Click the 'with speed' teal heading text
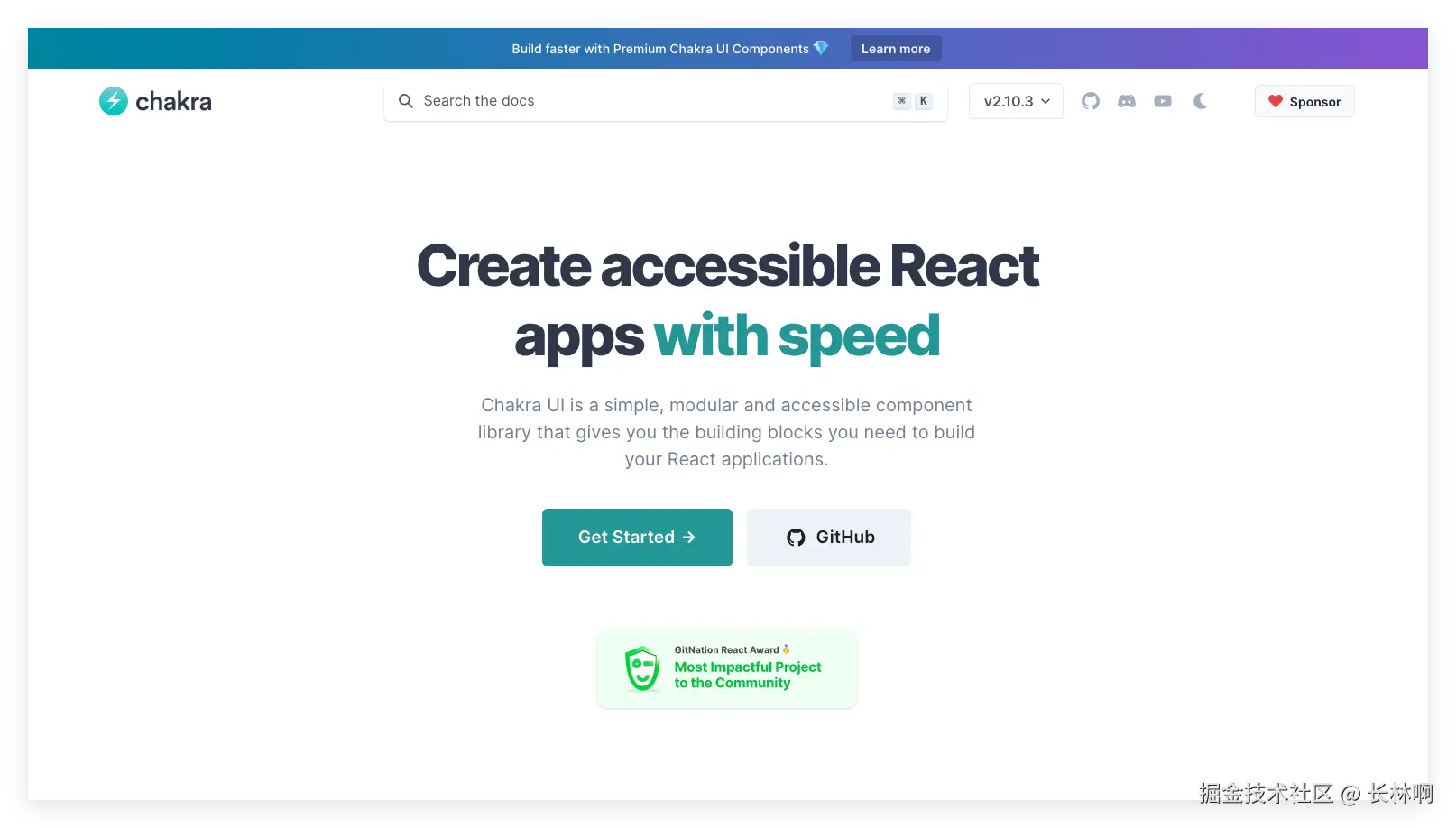This screenshot has height=828, width=1456. point(797,336)
